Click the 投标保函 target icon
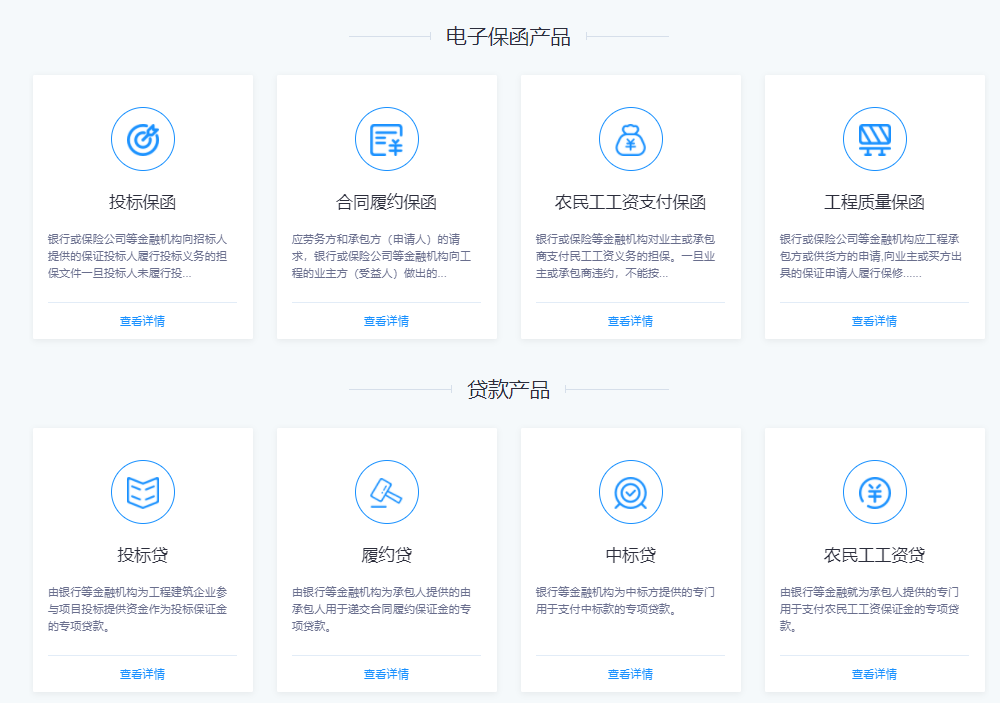The width and height of the screenshot is (1000, 703). 143,139
